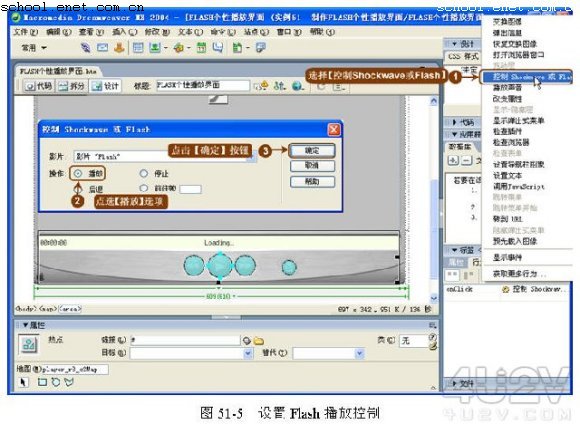Viewport: 580px width, 424px height.
Task: Open the 编辑(E) menu
Action: point(58,32)
